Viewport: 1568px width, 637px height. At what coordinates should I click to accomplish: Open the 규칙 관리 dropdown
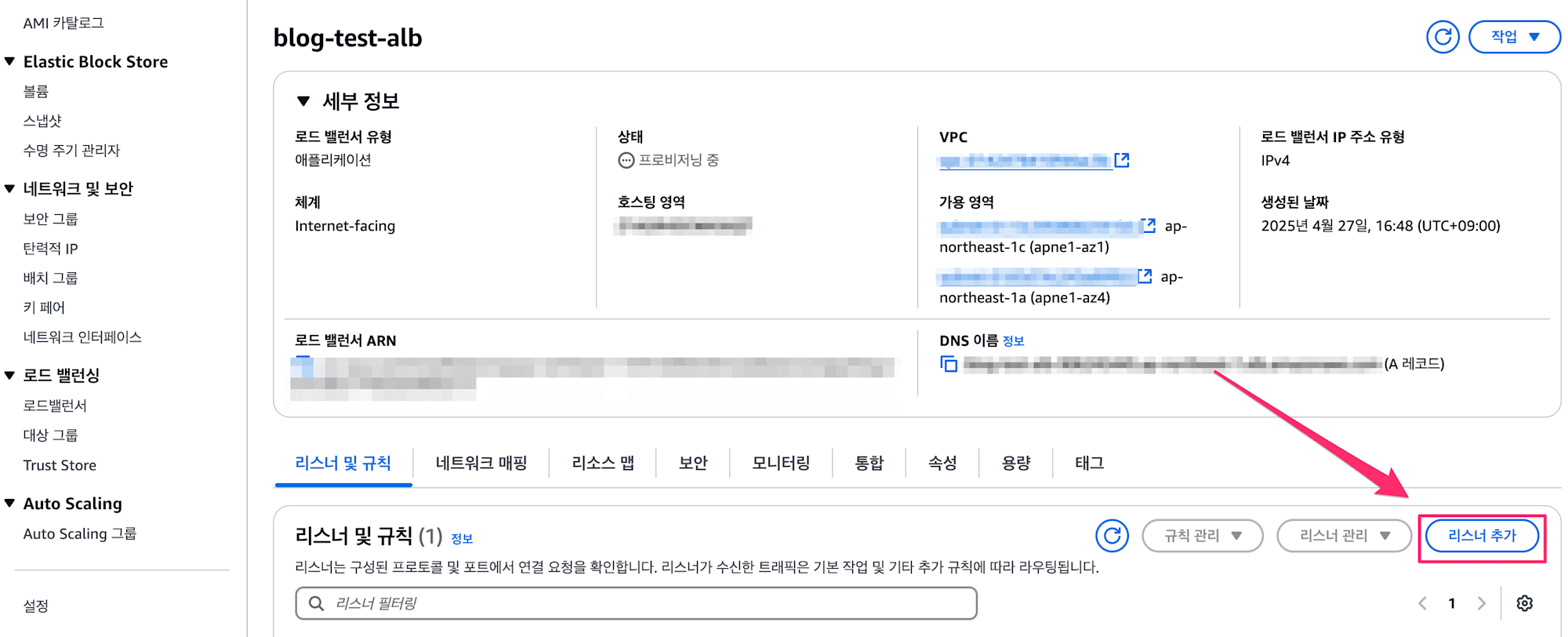point(1203,536)
